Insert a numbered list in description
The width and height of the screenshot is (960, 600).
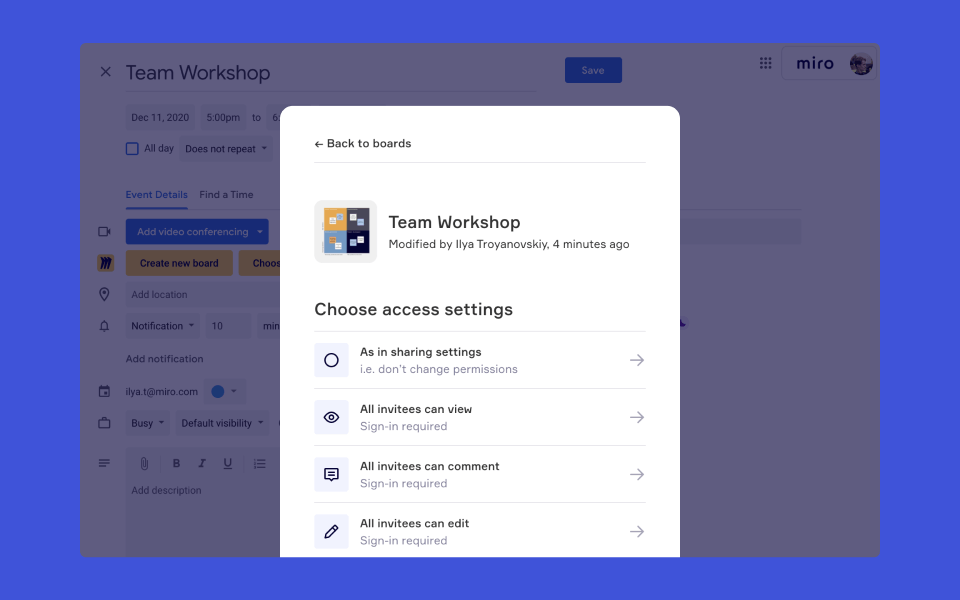pos(260,463)
